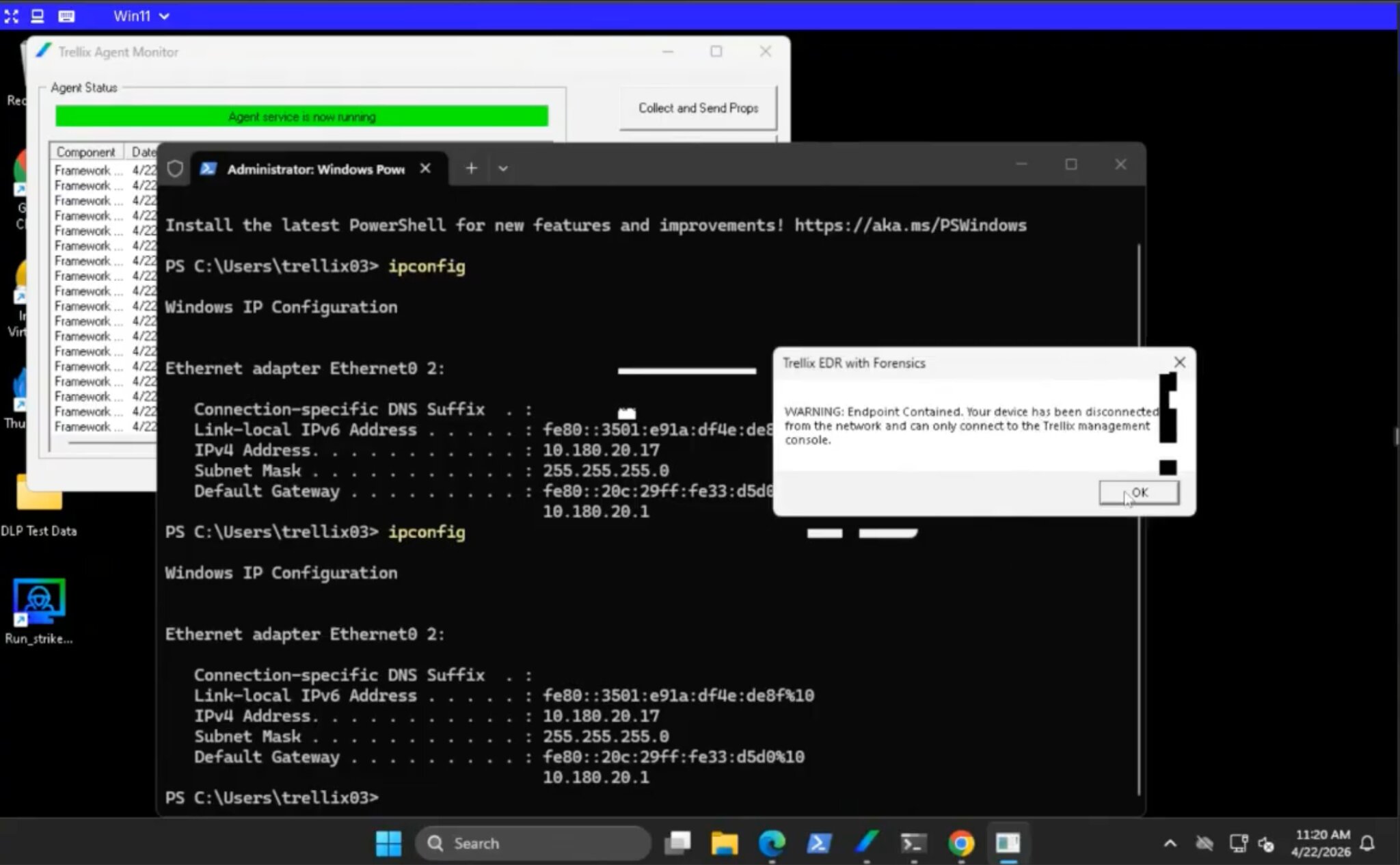The width and height of the screenshot is (1400, 865).
Task: Click the monitor icon in the VM toolbar
Action: click(38, 16)
